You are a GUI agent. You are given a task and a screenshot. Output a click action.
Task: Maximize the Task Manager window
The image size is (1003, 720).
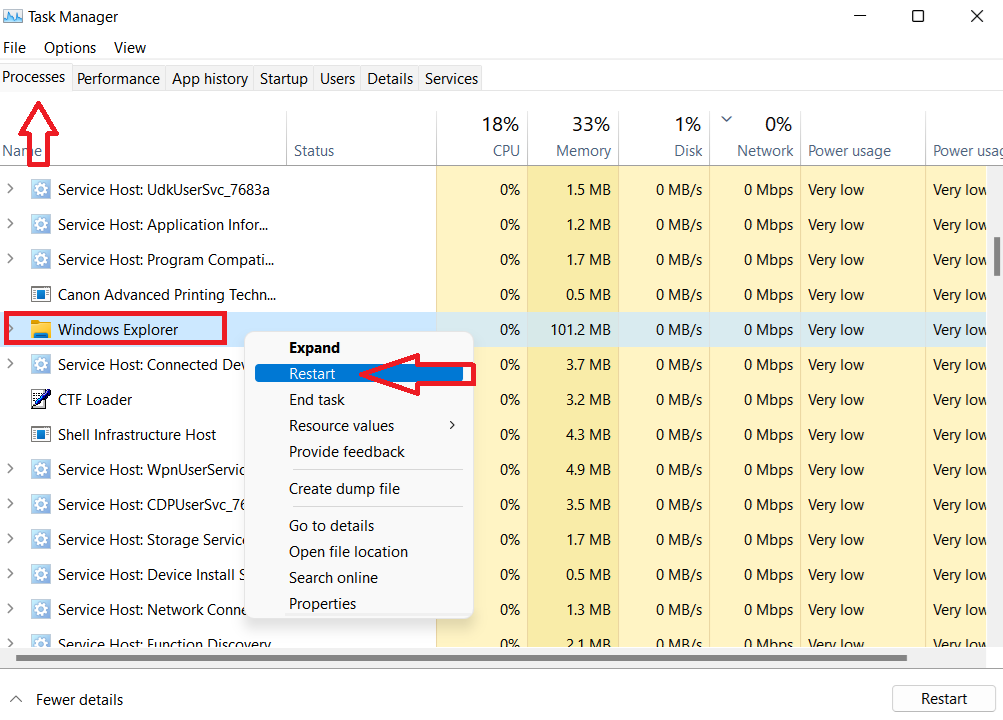(x=918, y=16)
